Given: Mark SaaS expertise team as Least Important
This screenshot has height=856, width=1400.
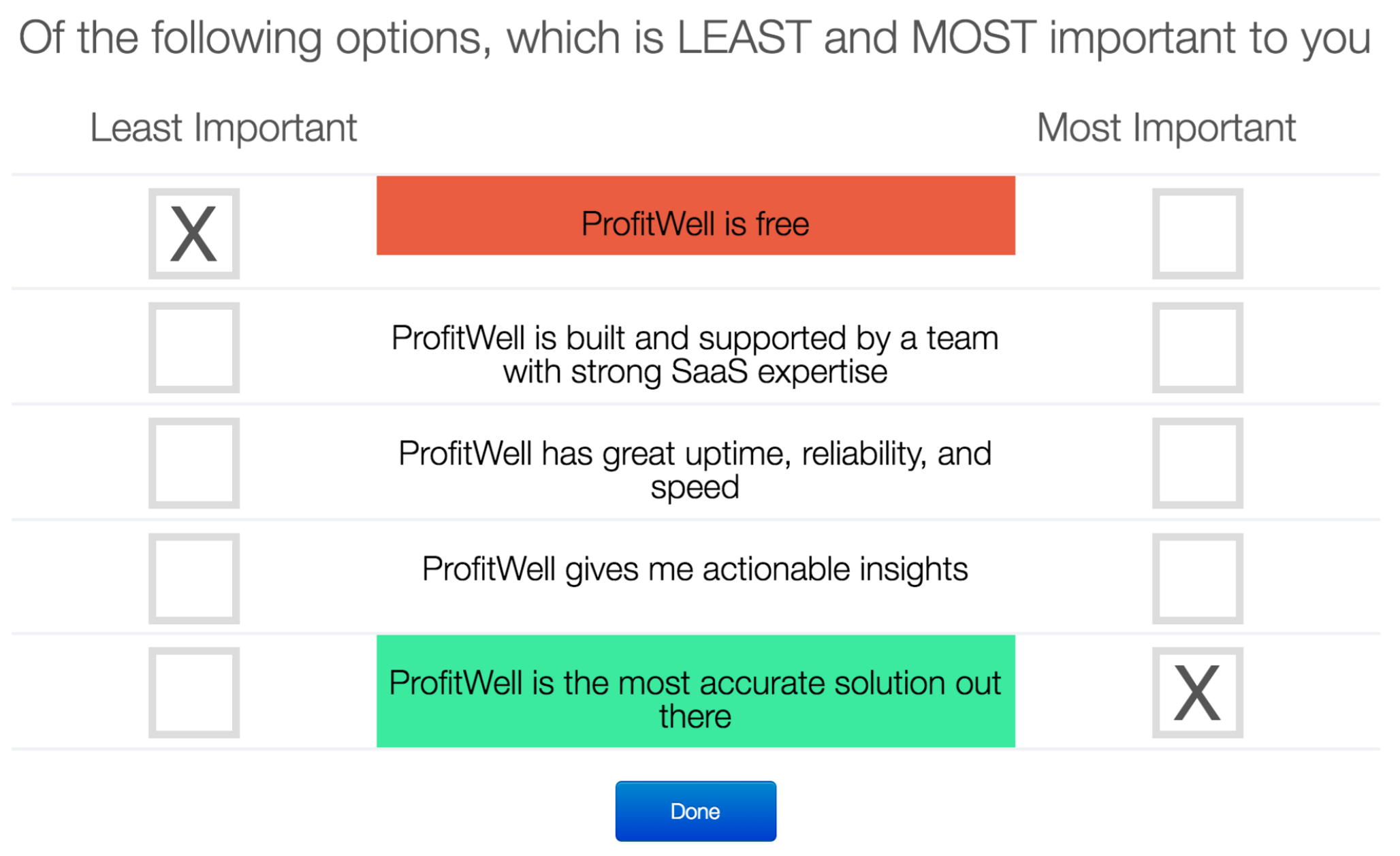Looking at the screenshot, I should (x=194, y=348).
